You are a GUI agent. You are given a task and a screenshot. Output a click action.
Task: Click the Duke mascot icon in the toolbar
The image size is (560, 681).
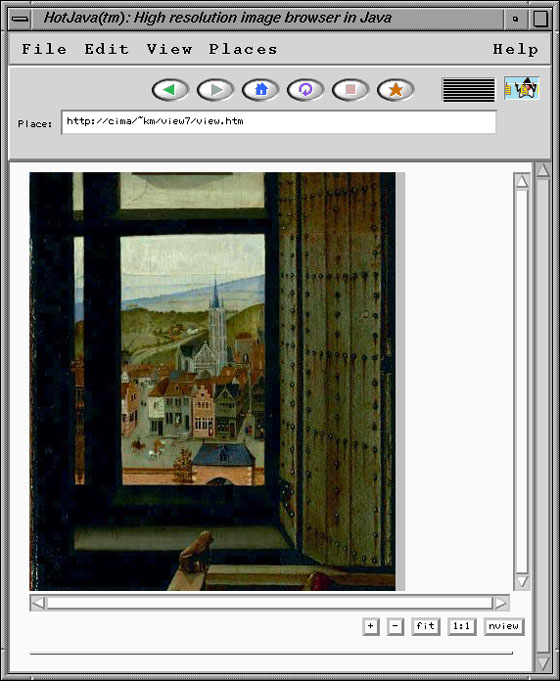522,88
